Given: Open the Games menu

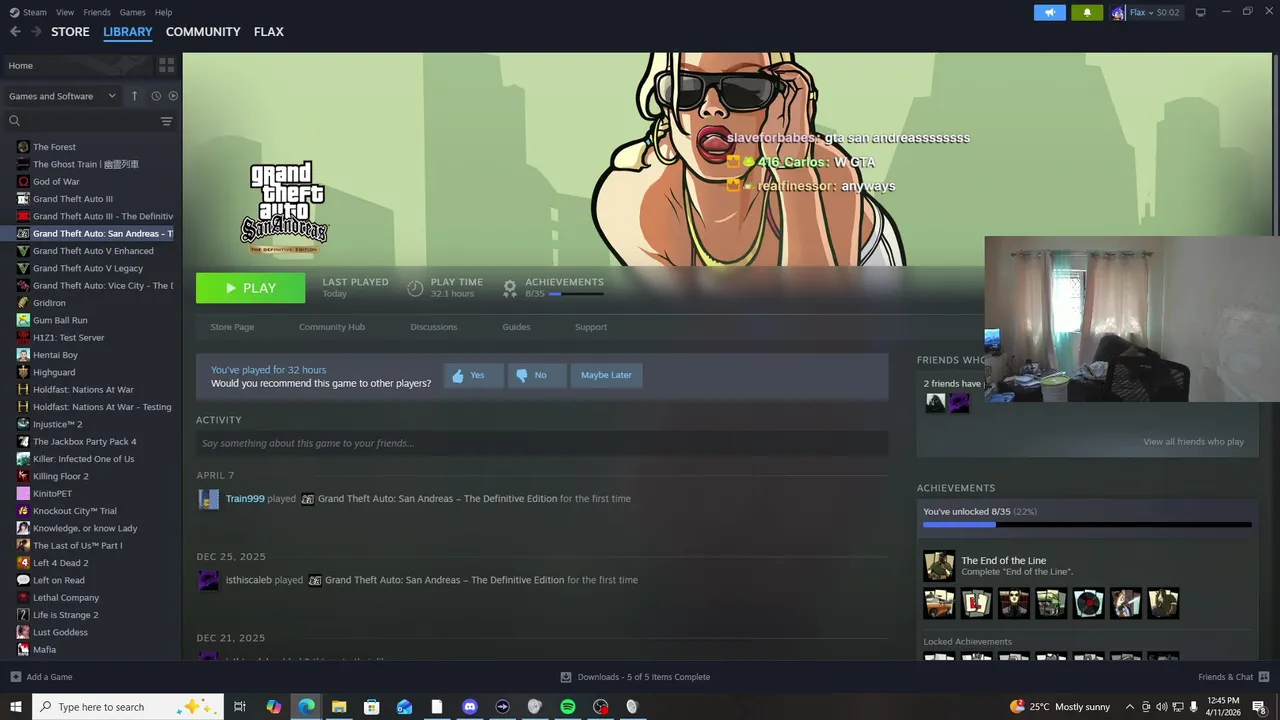Looking at the screenshot, I should click(132, 12).
